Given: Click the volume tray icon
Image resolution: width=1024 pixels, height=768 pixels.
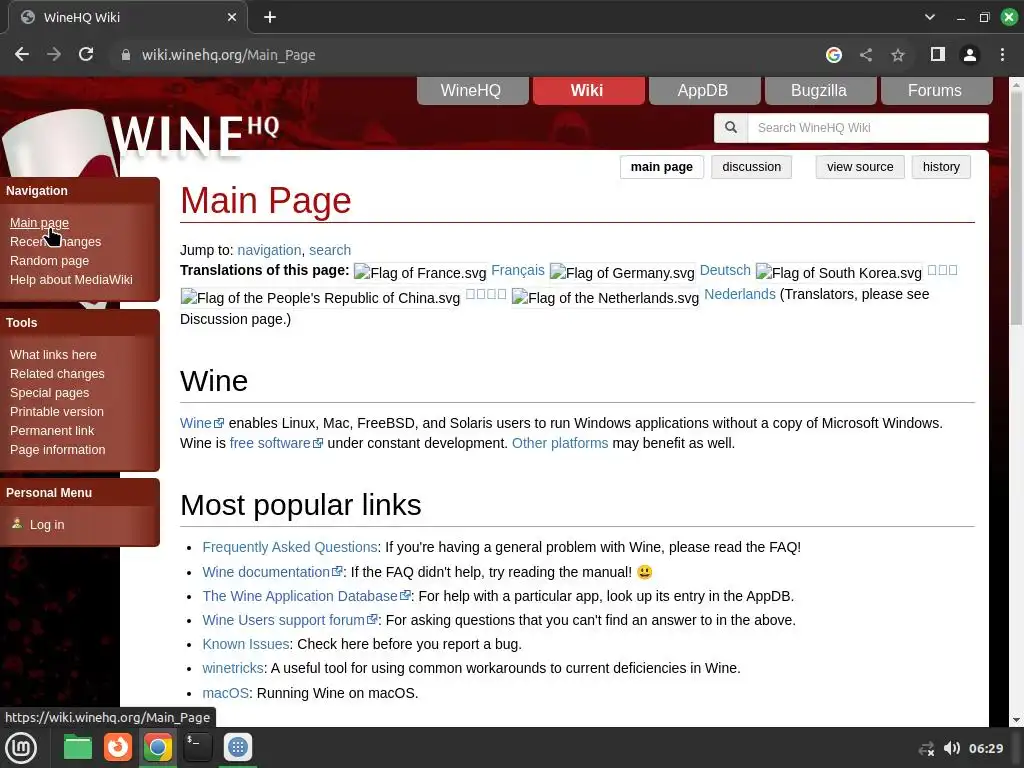Looking at the screenshot, I should (x=952, y=748).
